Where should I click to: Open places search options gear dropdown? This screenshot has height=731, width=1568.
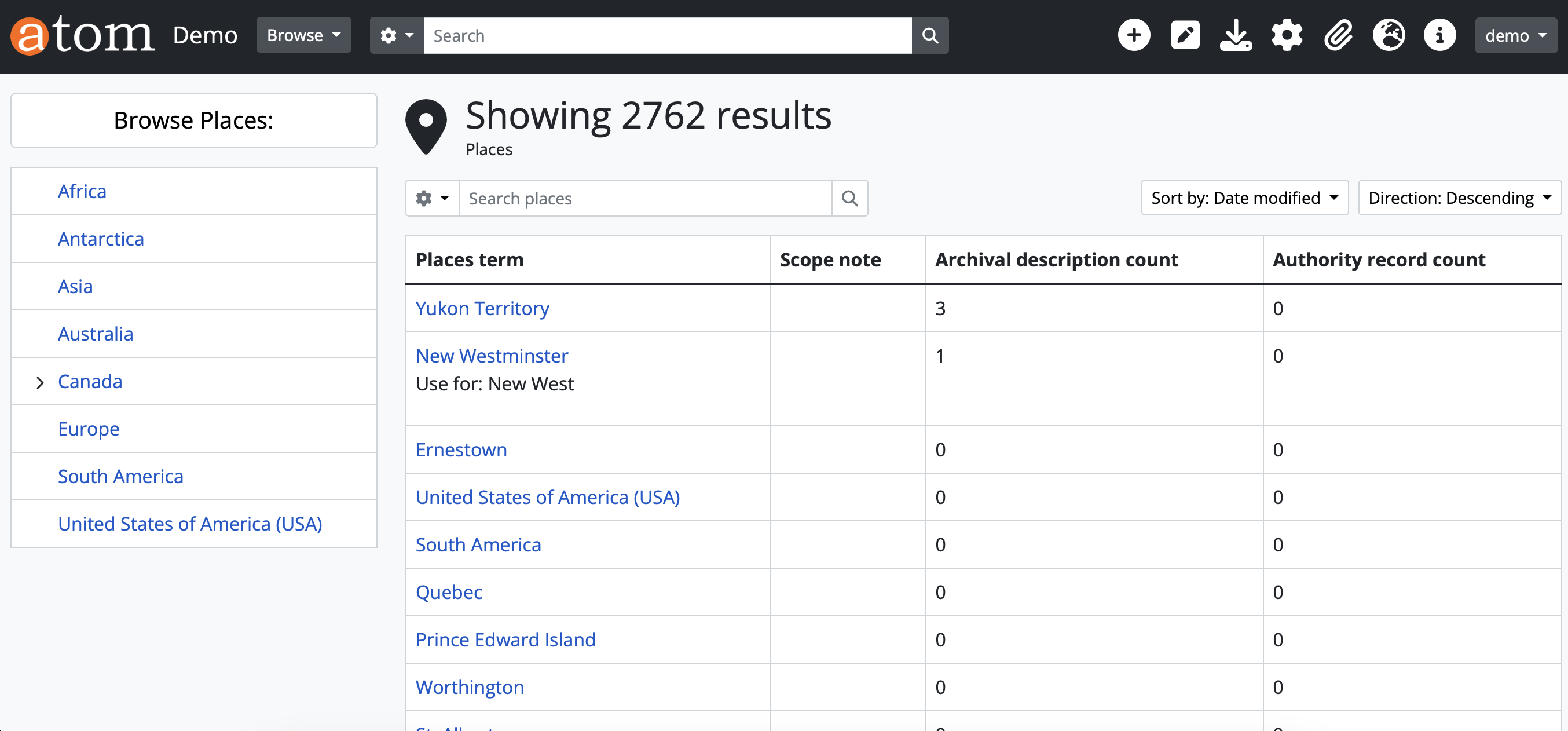point(432,199)
